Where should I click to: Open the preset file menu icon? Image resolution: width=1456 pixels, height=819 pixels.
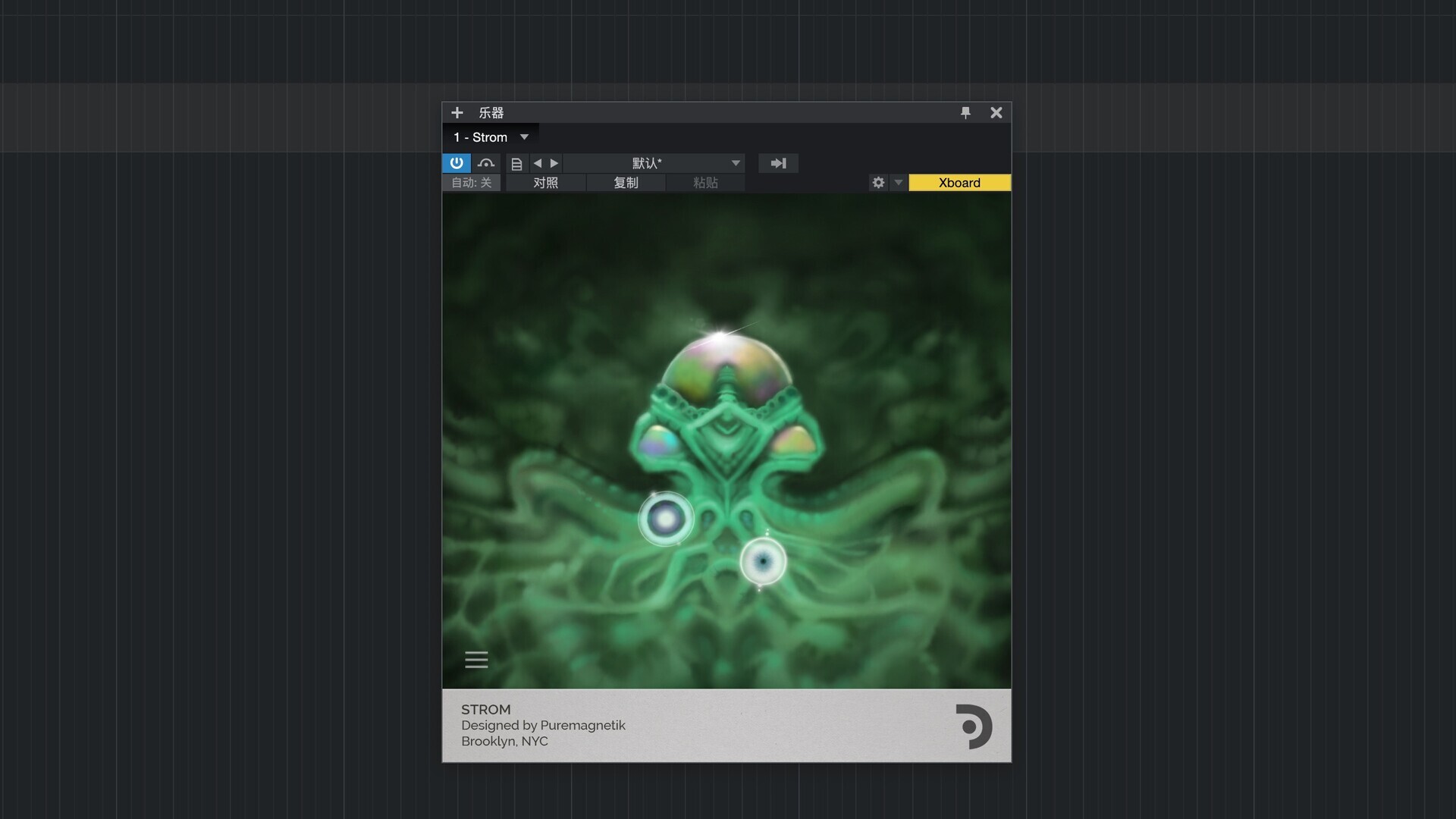click(x=516, y=164)
